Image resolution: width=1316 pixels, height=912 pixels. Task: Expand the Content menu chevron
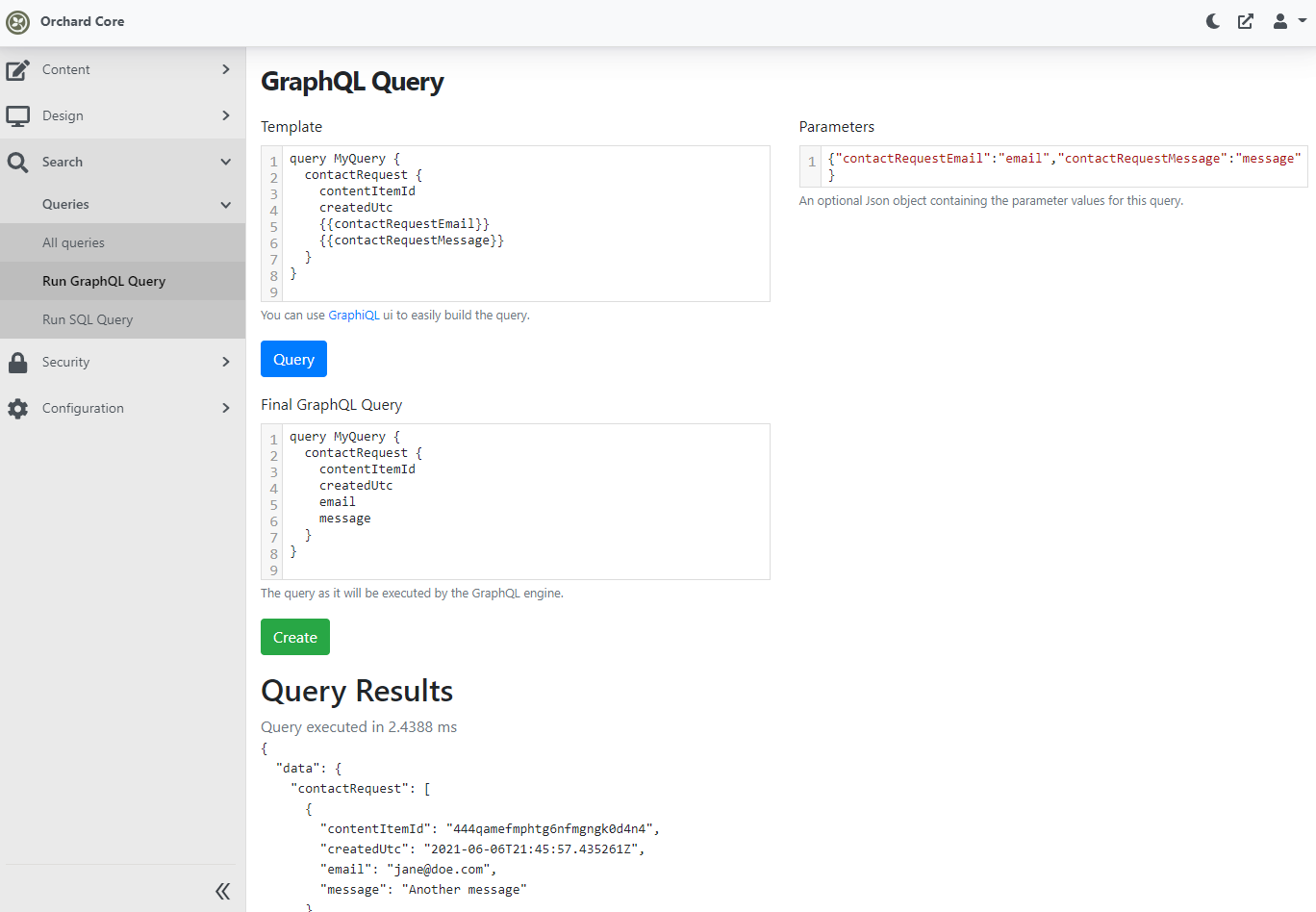(x=226, y=69)
